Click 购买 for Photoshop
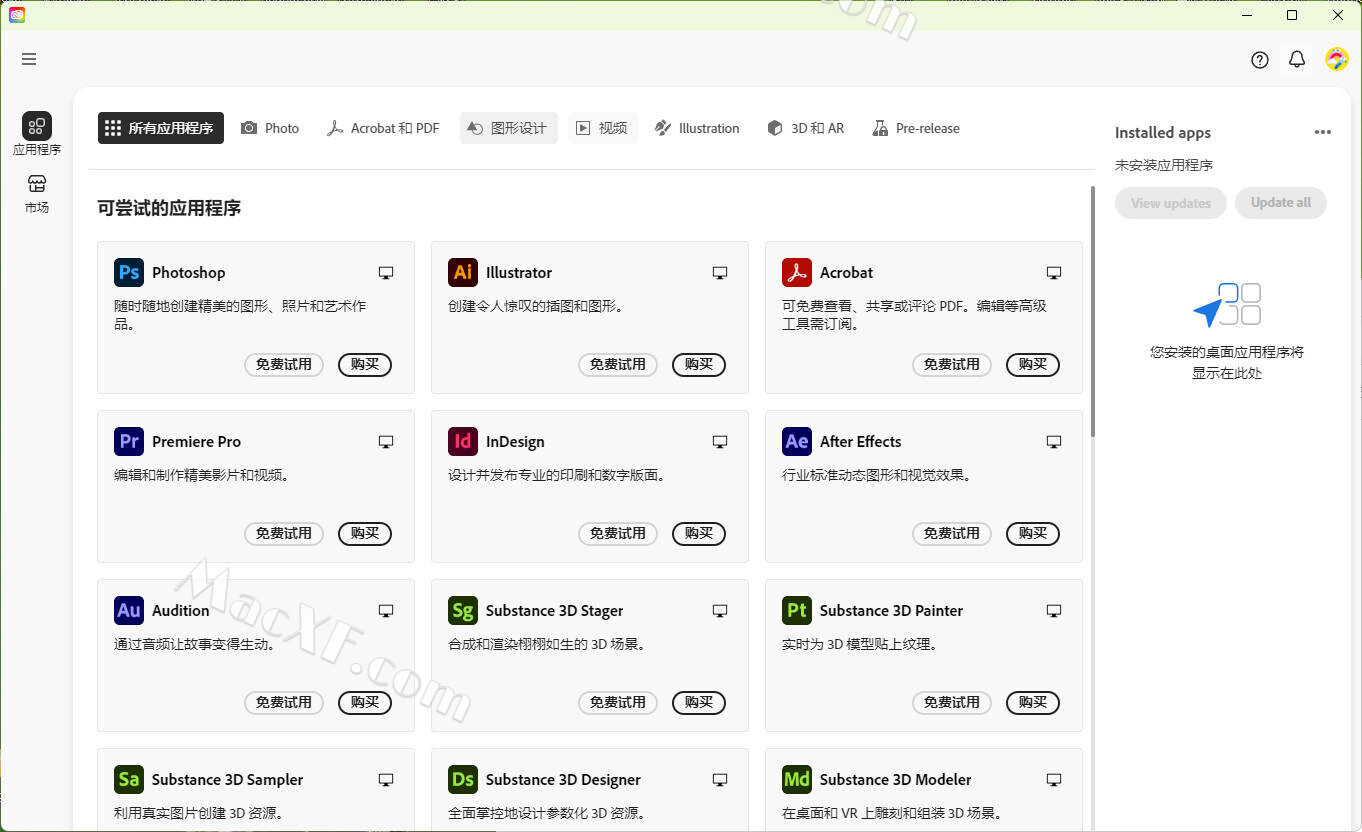This screenshot has width=1362, height=832. pyautogui.click(x=365, y=365)
